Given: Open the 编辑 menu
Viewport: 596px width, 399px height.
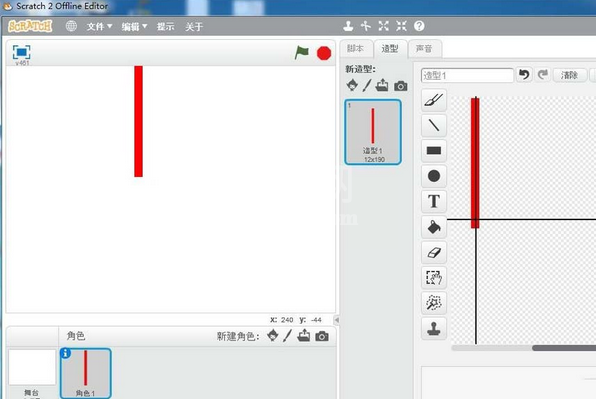Looking at the screenshot, I should pos(134,27).
